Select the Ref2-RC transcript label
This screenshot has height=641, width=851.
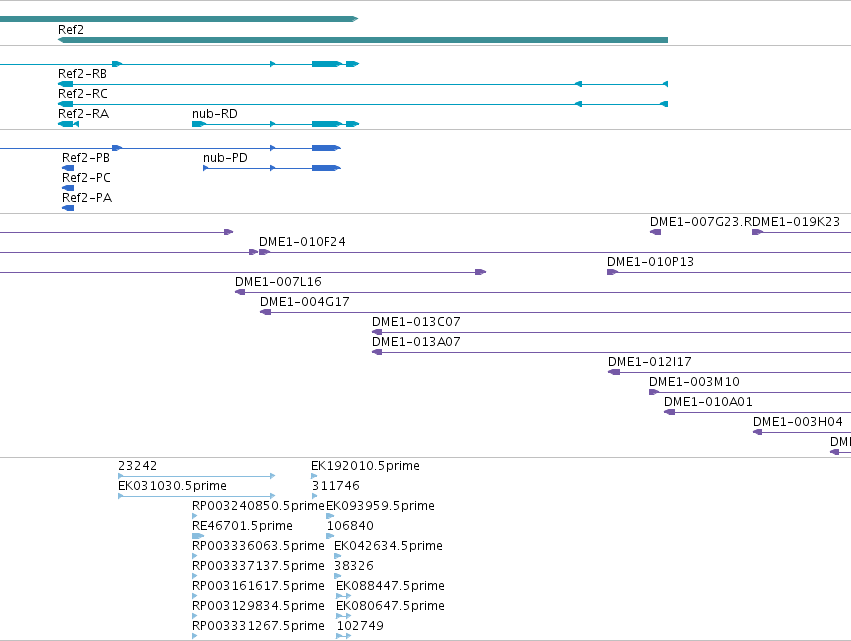[x=83, y=94]
